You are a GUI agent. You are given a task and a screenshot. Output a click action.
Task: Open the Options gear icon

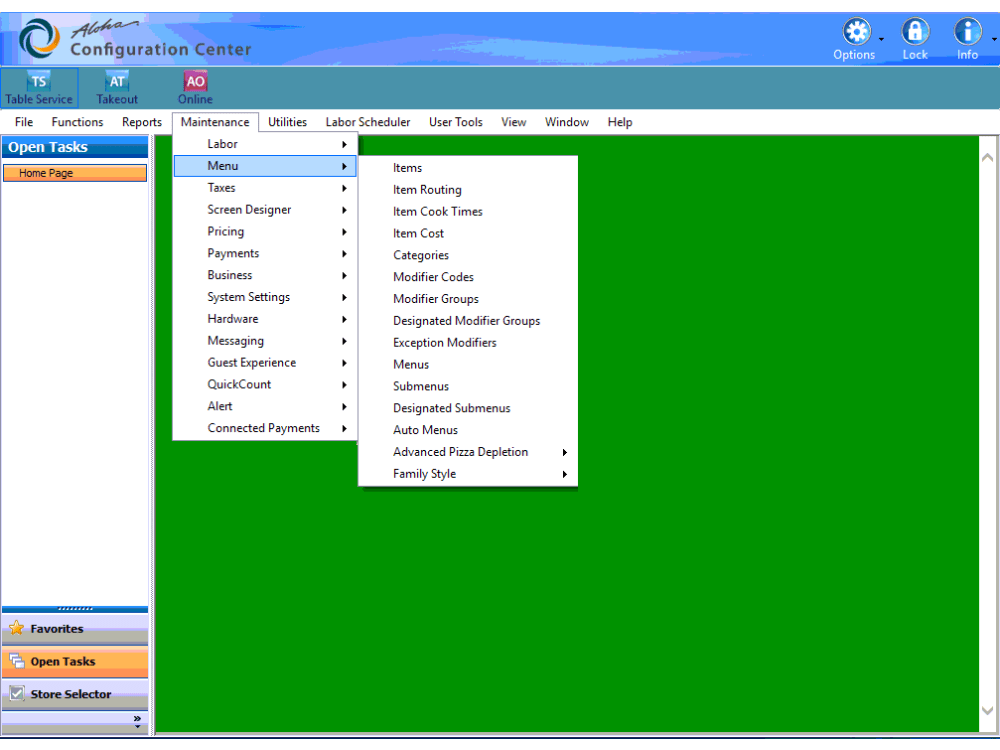click(x=856, y=31)
